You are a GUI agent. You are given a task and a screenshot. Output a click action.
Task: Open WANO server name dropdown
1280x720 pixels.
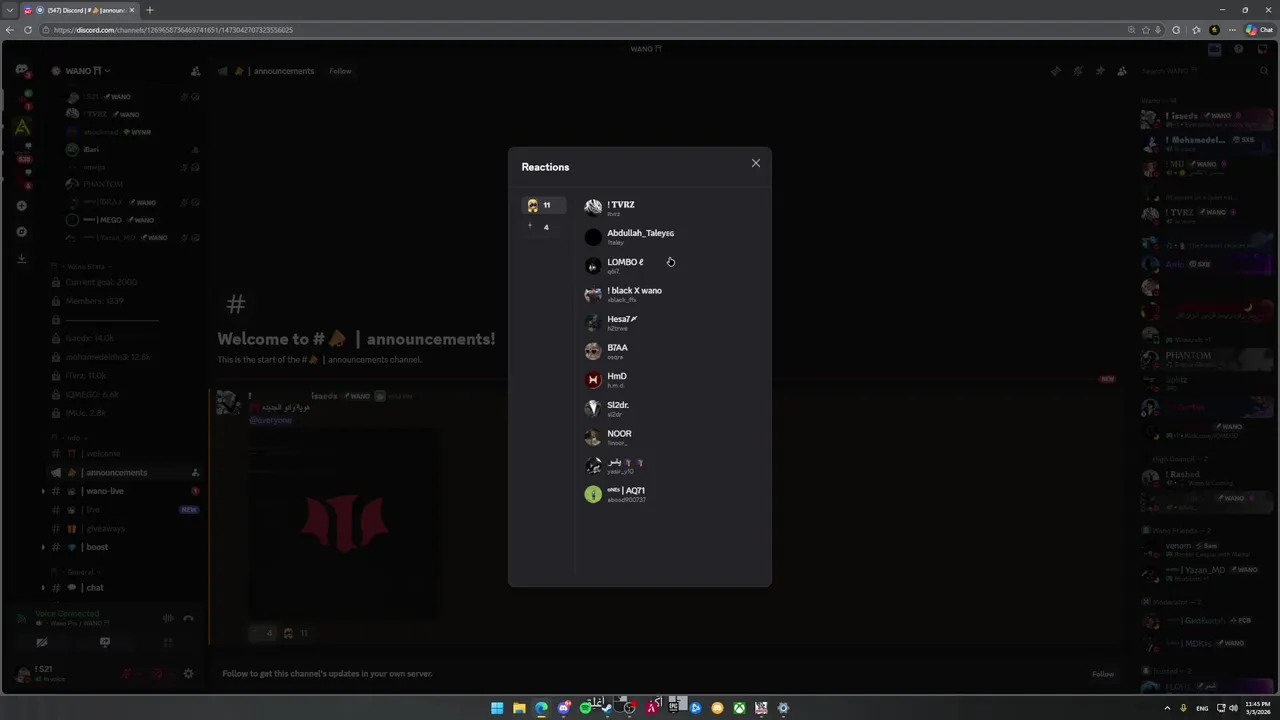click(x=87, y=71)
